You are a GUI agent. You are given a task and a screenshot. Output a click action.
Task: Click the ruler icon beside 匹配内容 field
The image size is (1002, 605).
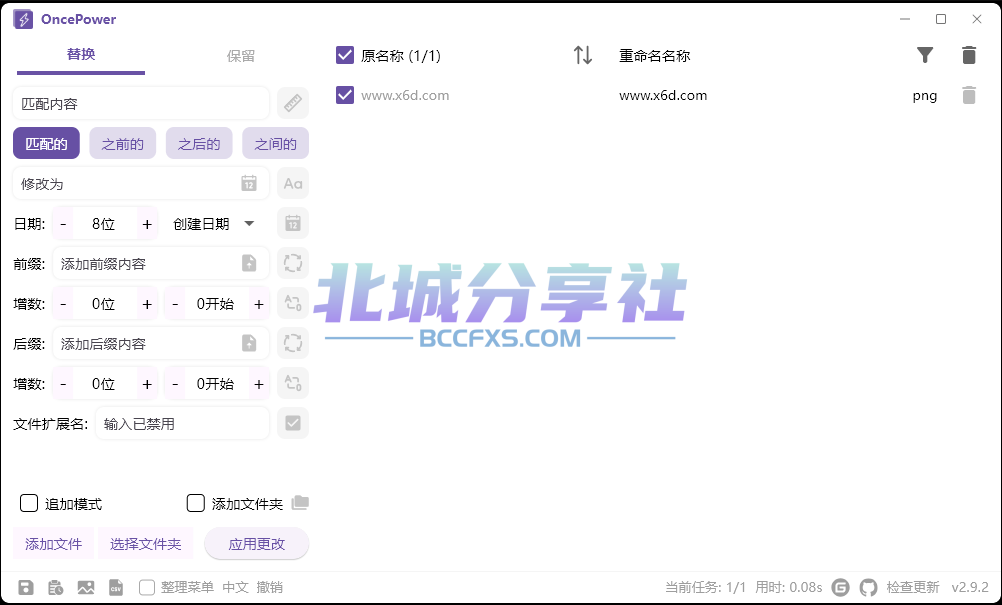coord(293,103)
